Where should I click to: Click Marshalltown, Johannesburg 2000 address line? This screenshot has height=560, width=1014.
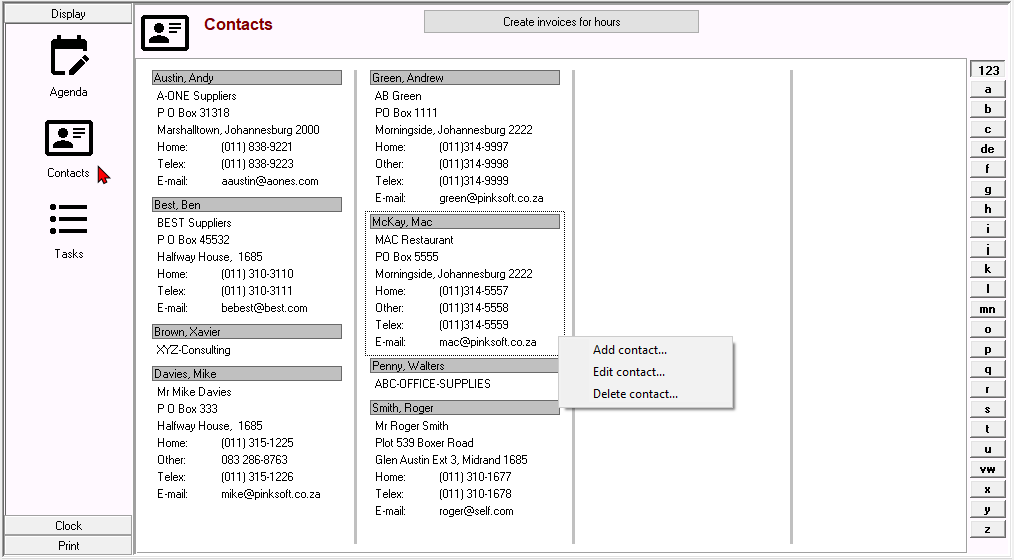[x=238, y=130]
